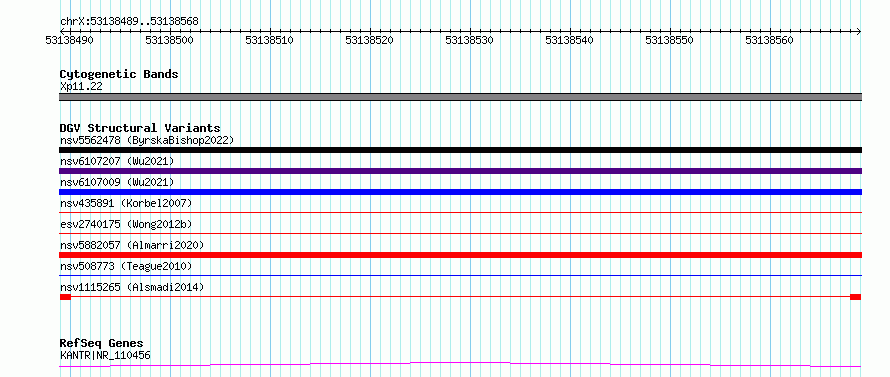Open variant nsv5562478 (ByrskaBishop2022) label
Image resolution: width=890 pixels, height=377 pixels.
click(x=147, y=140)
